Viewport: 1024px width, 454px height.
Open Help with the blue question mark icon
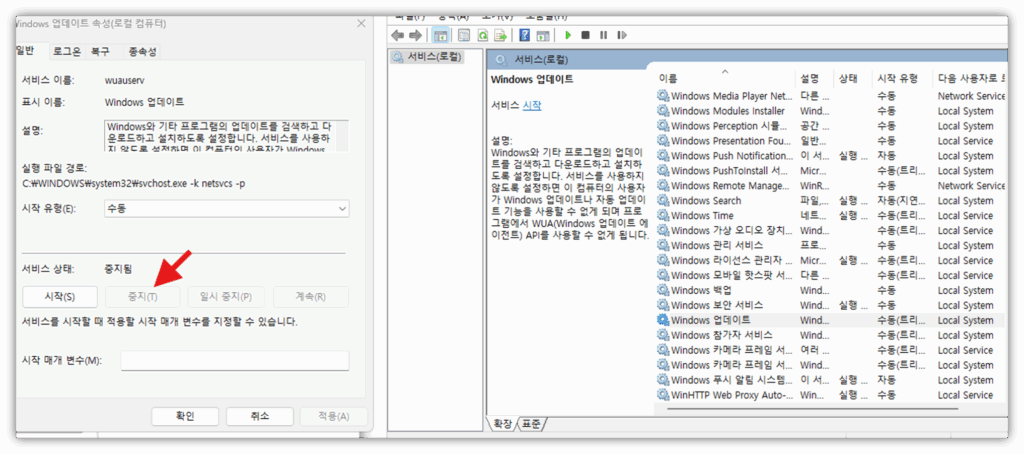point(524,35)
